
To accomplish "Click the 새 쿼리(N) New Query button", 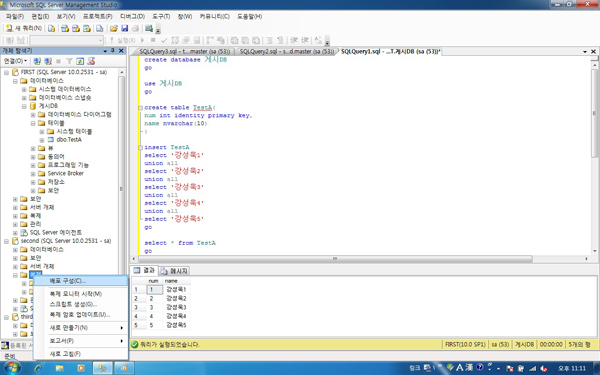I will [x=24, y=28].
